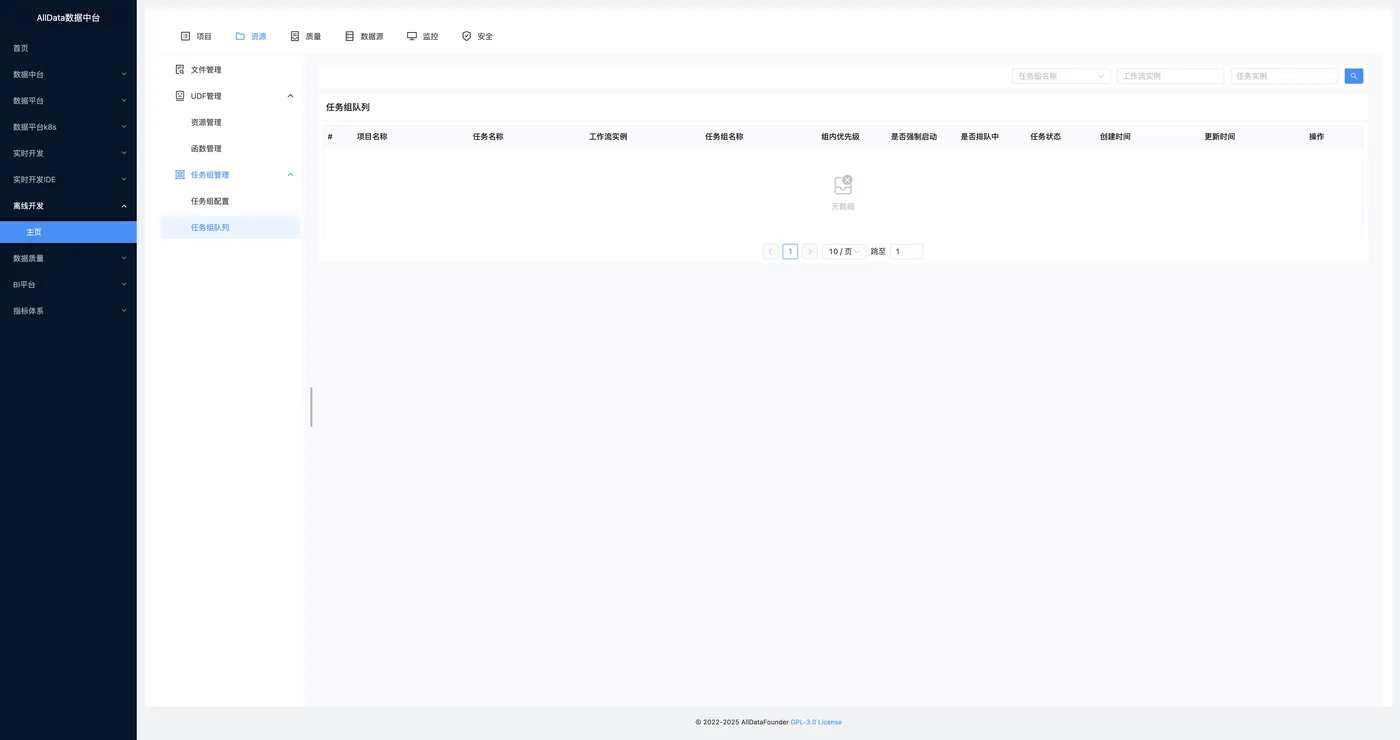Expand 数据质量 sidebar menu arrow
Image resolution: width=1400 pixels, height=740 pixels.
(x=124, y=258)
